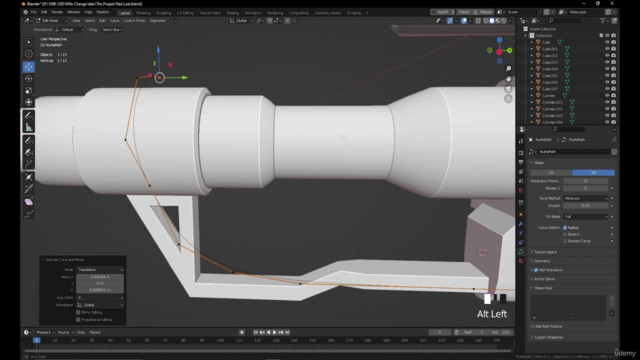Select the Curve Pen tool

pos(29,152)
